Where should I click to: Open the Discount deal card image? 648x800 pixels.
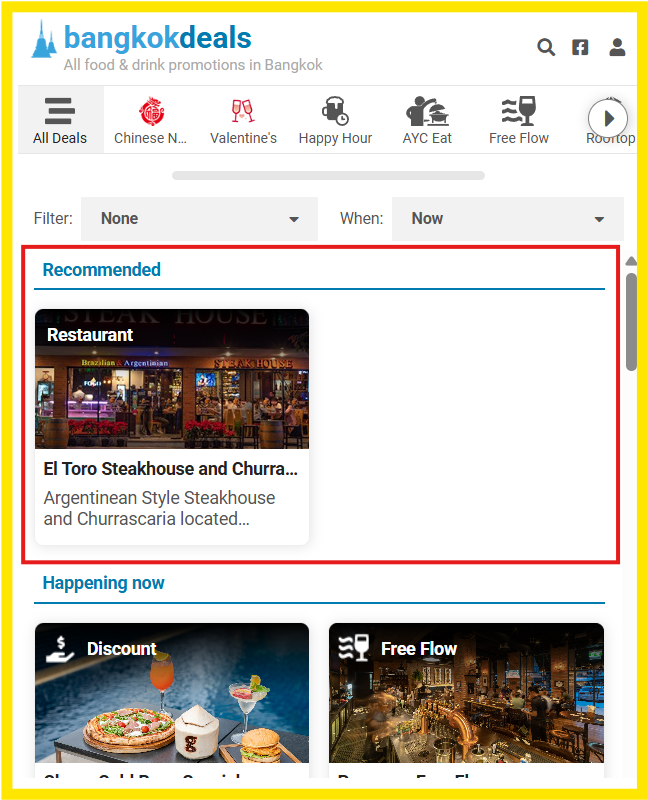pyautogui.click(x=172, y=700)
